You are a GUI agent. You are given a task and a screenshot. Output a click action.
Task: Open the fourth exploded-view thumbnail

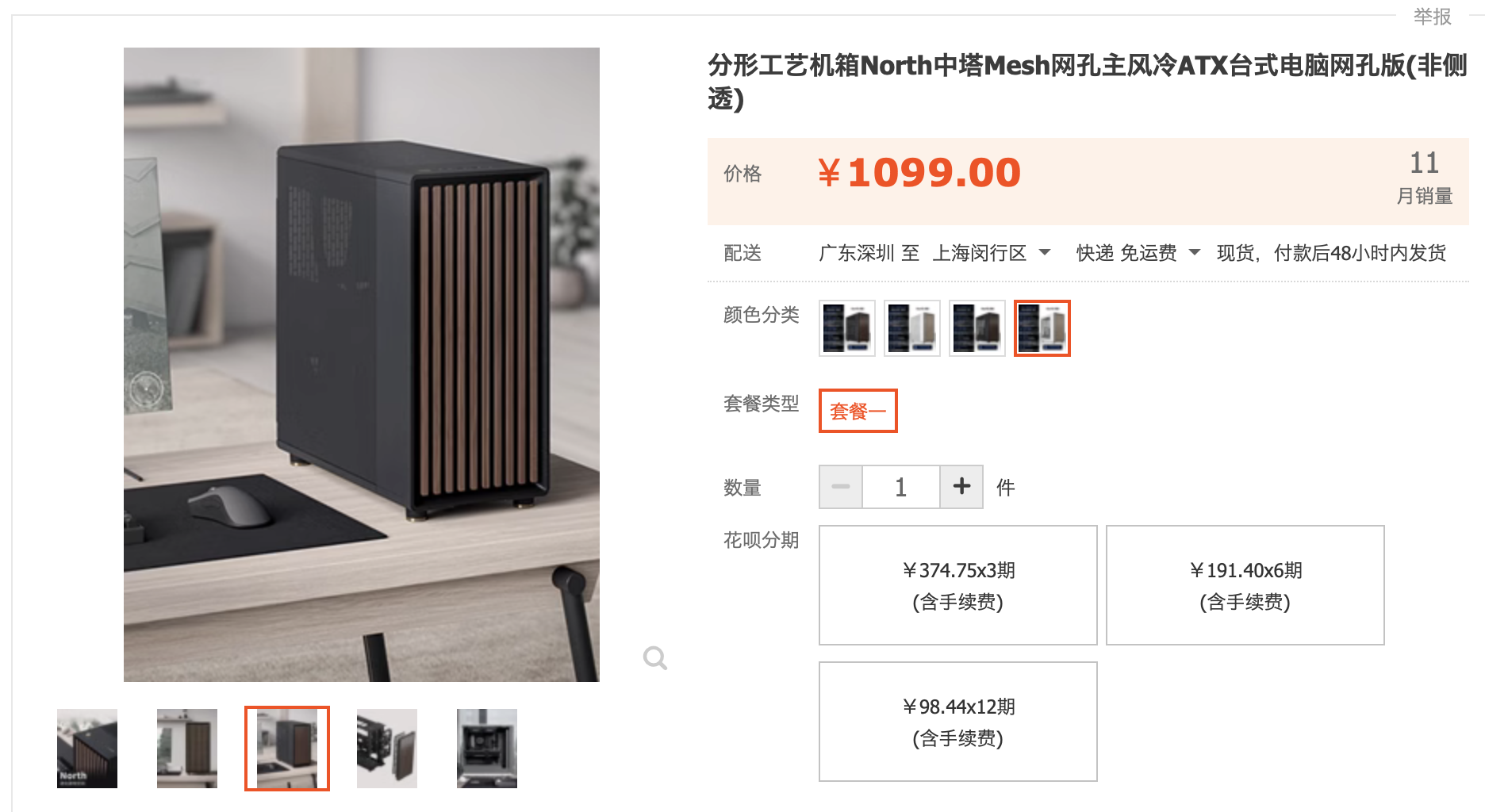point(387,749)
